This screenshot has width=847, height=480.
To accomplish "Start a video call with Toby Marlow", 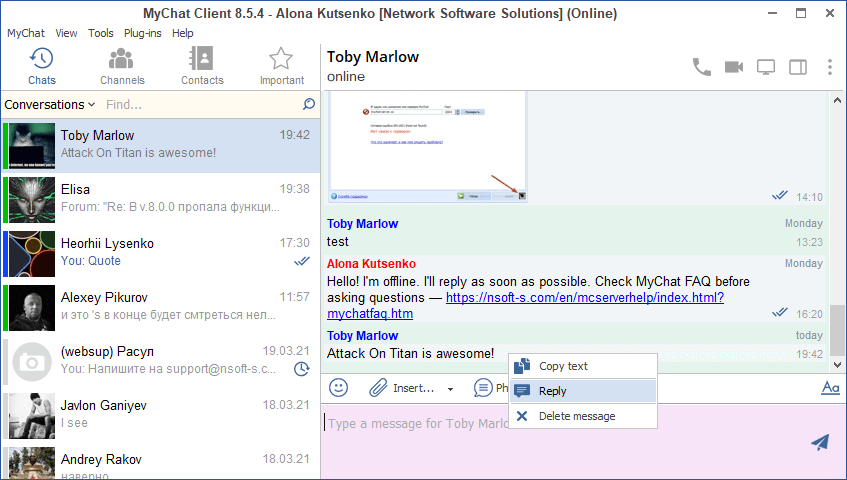I will [734, 67].
